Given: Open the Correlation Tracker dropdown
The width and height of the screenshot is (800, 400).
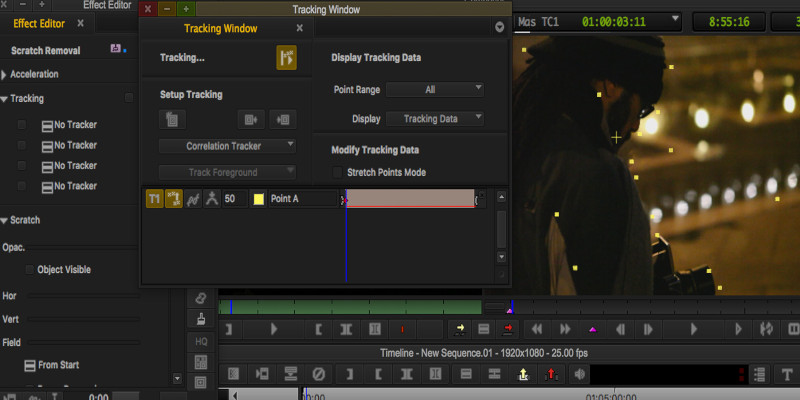Looking at the screenshot, I should (227, 146).
